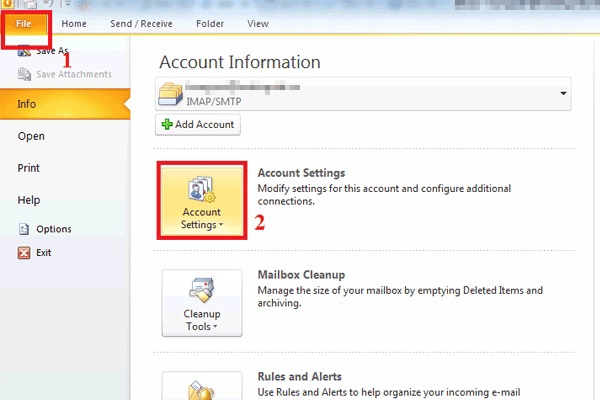600x400 pixels.
Task: Click the Add Account button
Action: point(198,124)
